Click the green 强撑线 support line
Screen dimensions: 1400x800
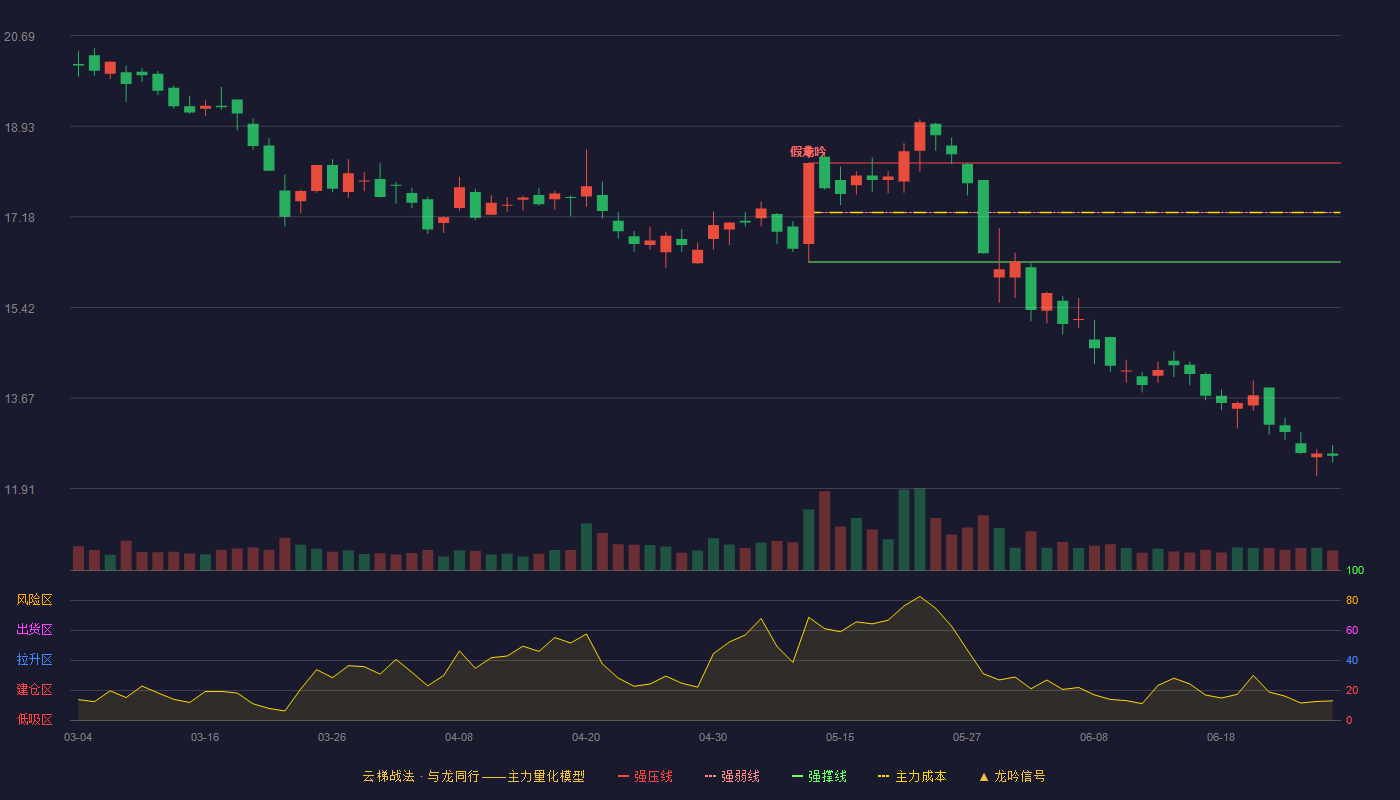(x=1074, y=262)
